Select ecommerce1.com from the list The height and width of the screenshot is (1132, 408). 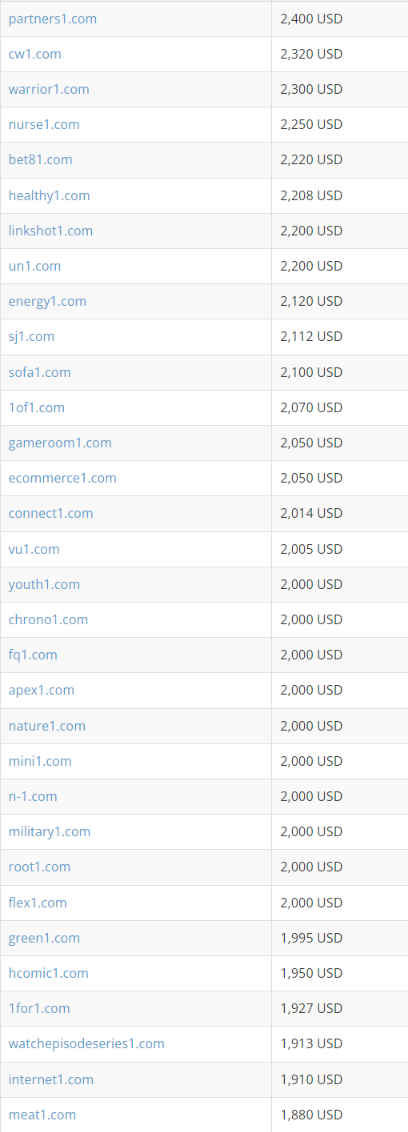pos(62,478)
